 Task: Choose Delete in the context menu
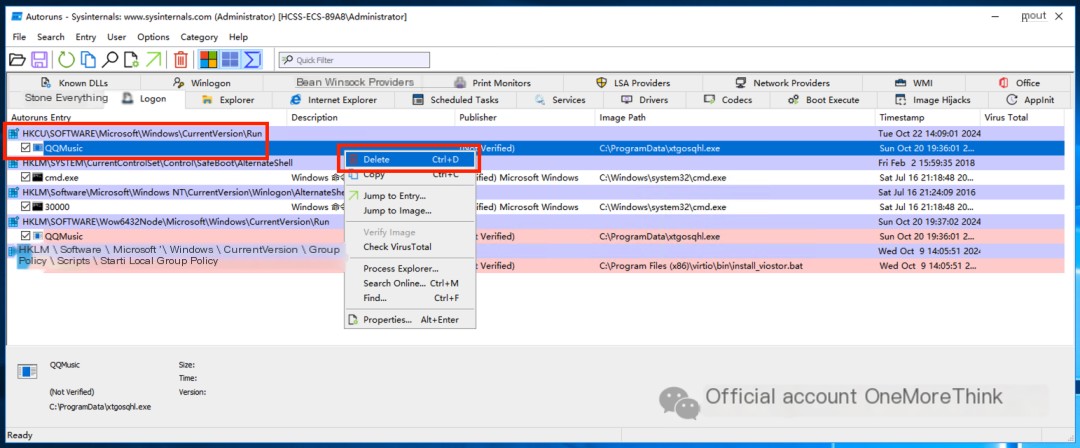[410, 159]
